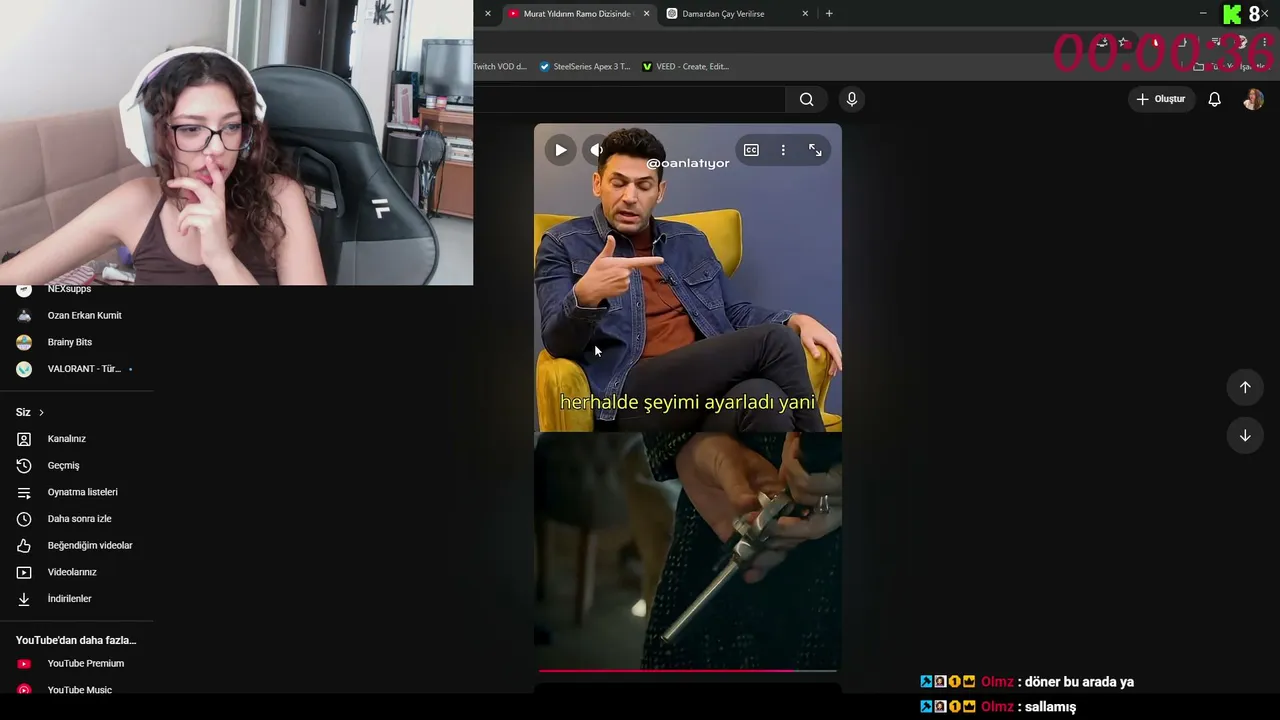Click chat message 'sallamış'

[1050, 707]
